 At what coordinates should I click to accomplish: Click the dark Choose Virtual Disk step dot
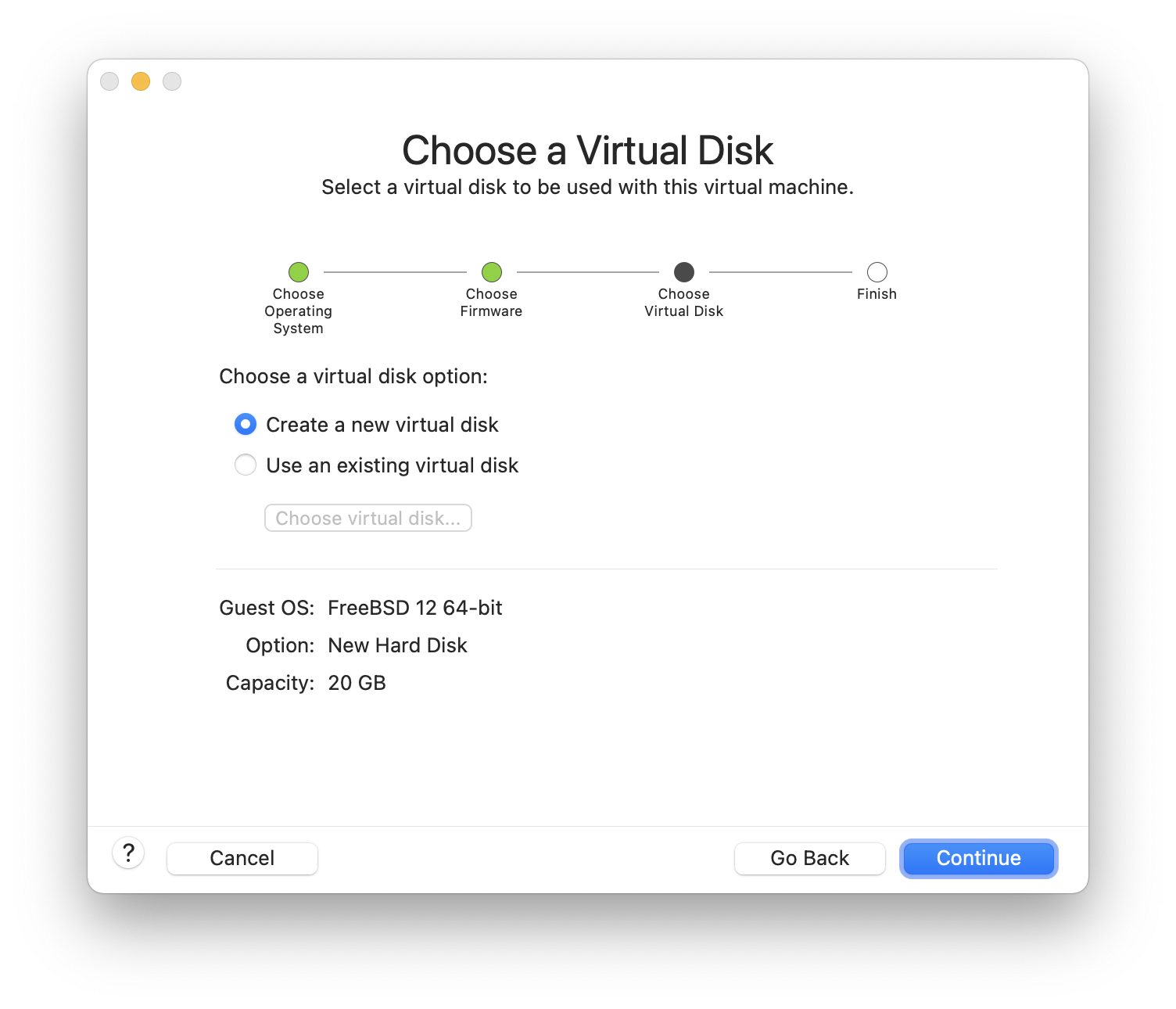(684, 272)
